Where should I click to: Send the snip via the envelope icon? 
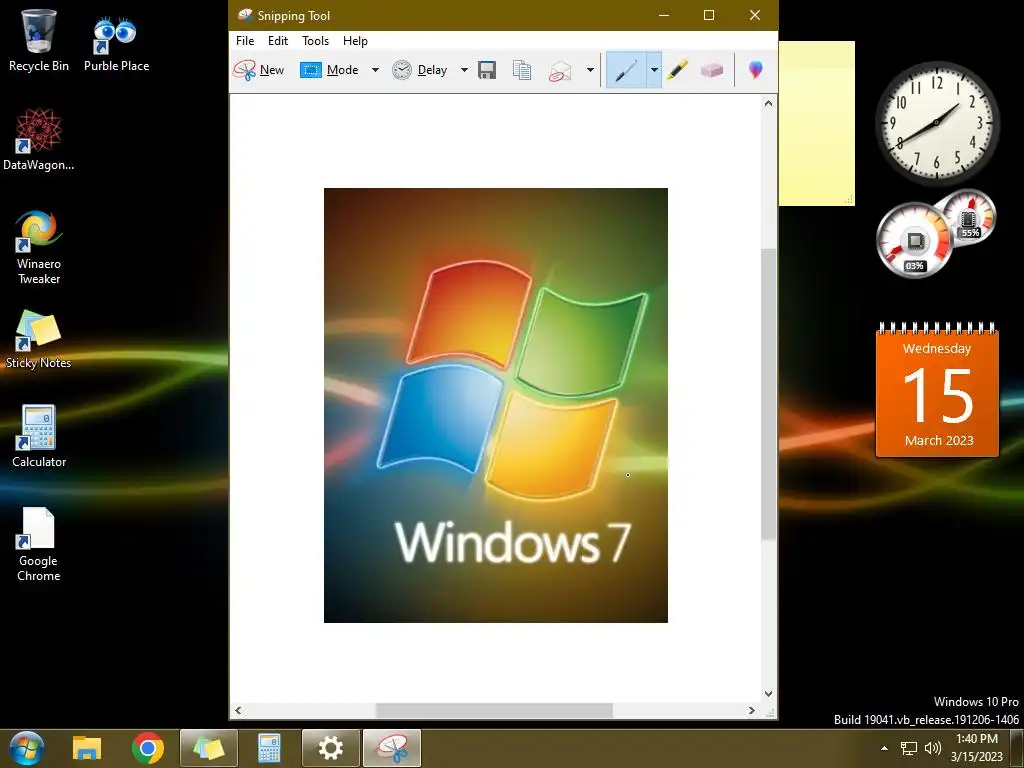pos(560,71)
